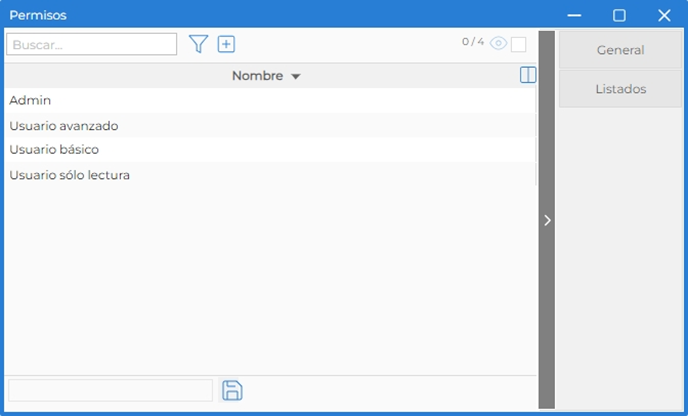
Task: Add a new permission with plus icon
Action: pos(226,44)
